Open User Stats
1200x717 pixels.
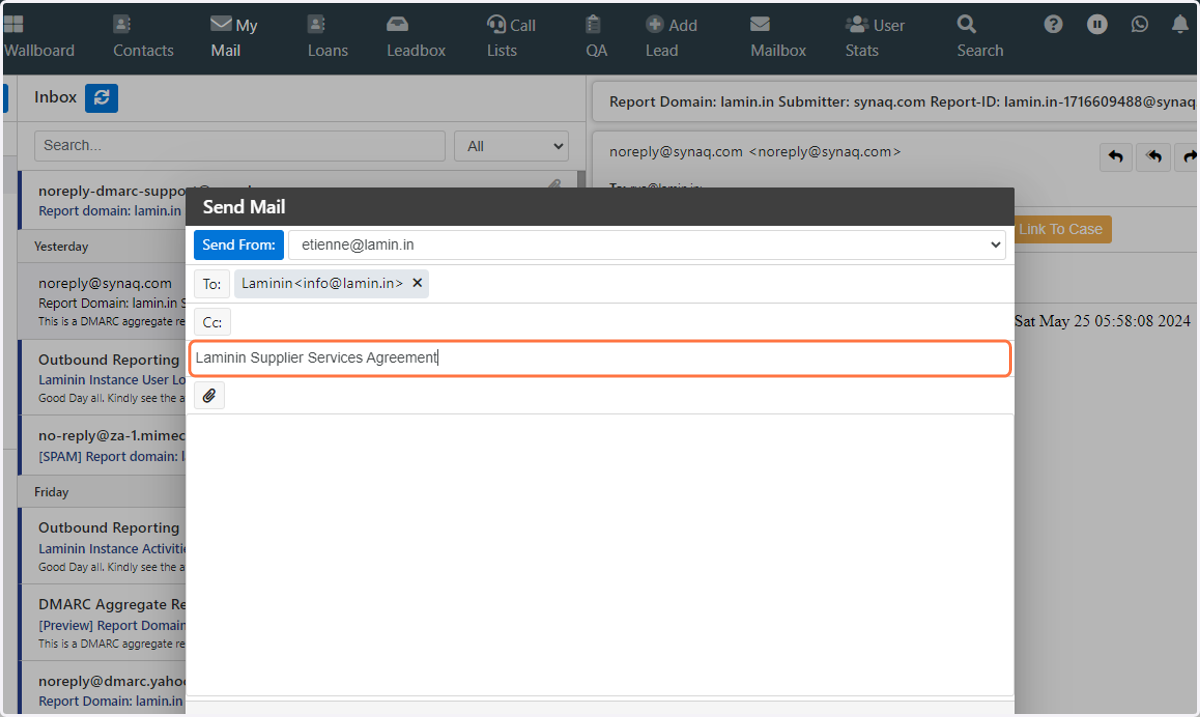pos(874,38)
